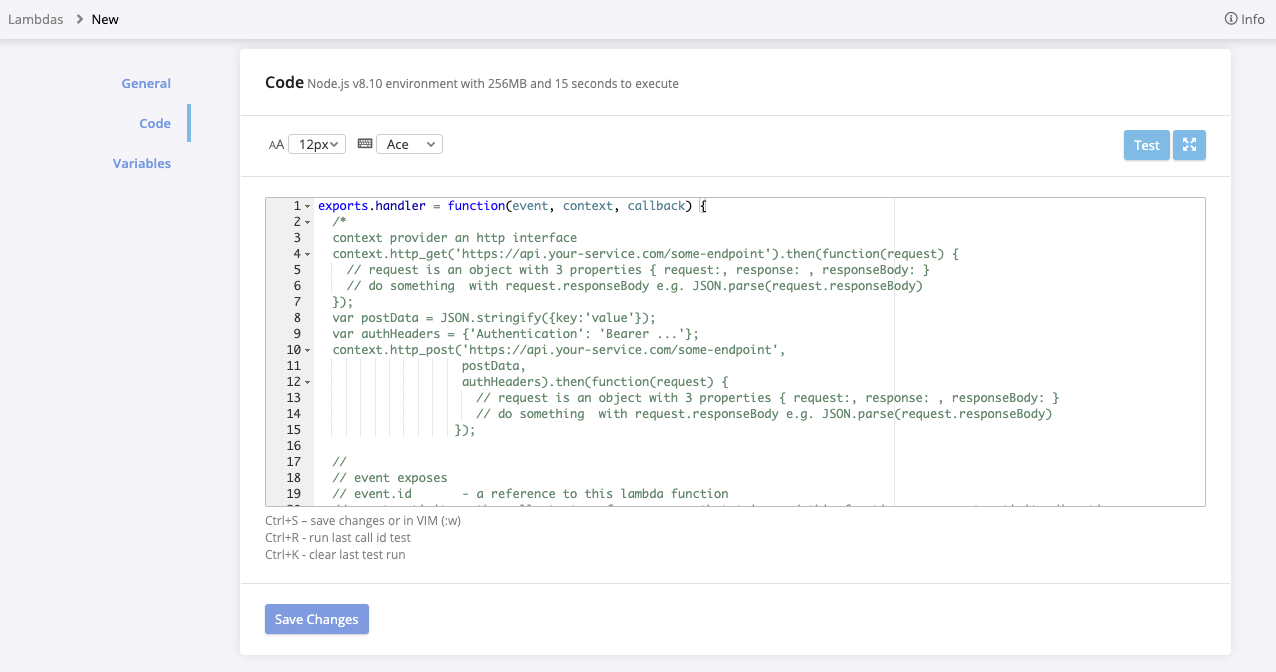Viewport: 1276px width, 672px height.
Task: Collapse code fold arrow on line 12
Action: pos(307,382)
